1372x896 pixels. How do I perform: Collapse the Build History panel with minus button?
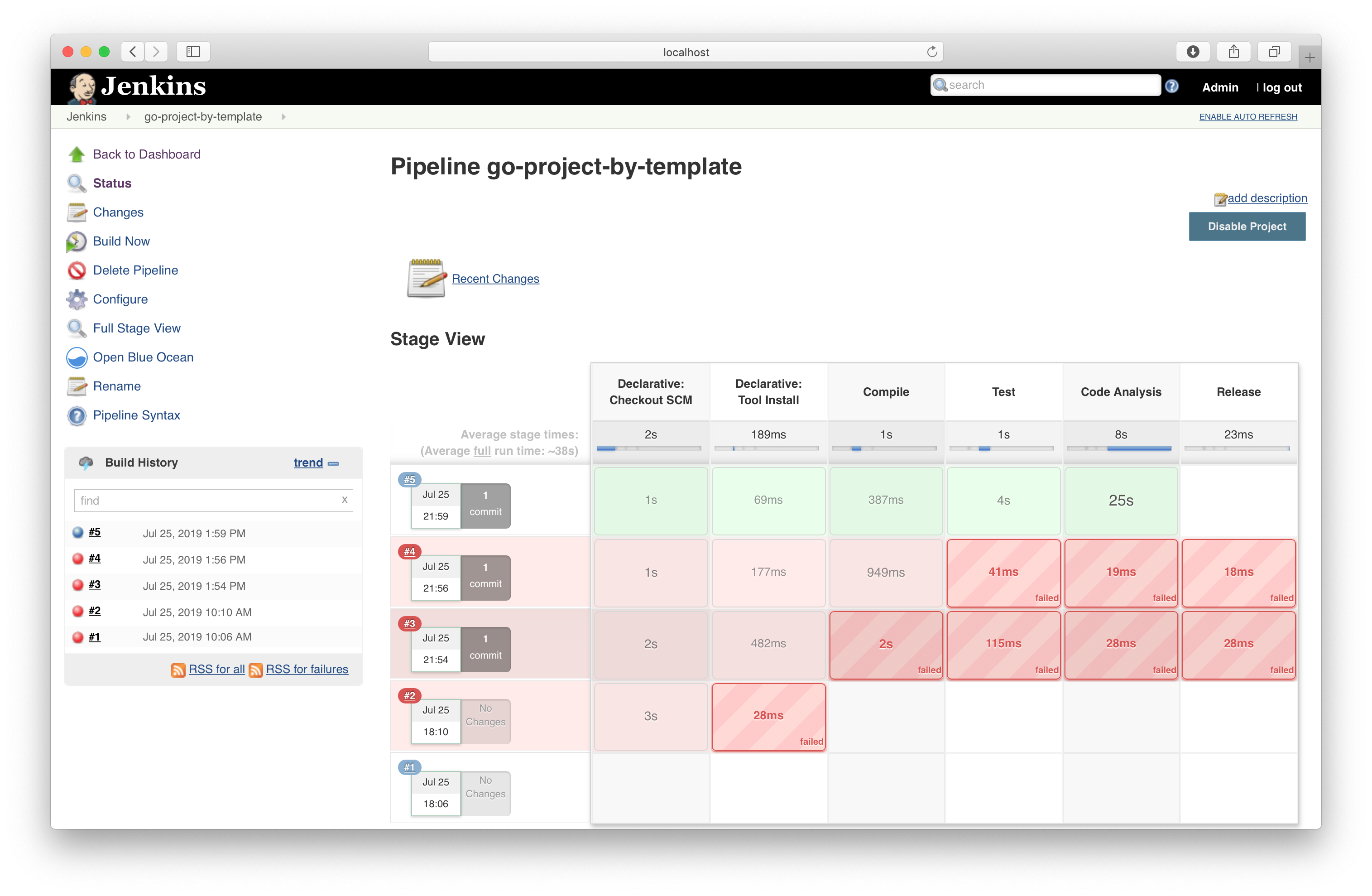(333, 463)
